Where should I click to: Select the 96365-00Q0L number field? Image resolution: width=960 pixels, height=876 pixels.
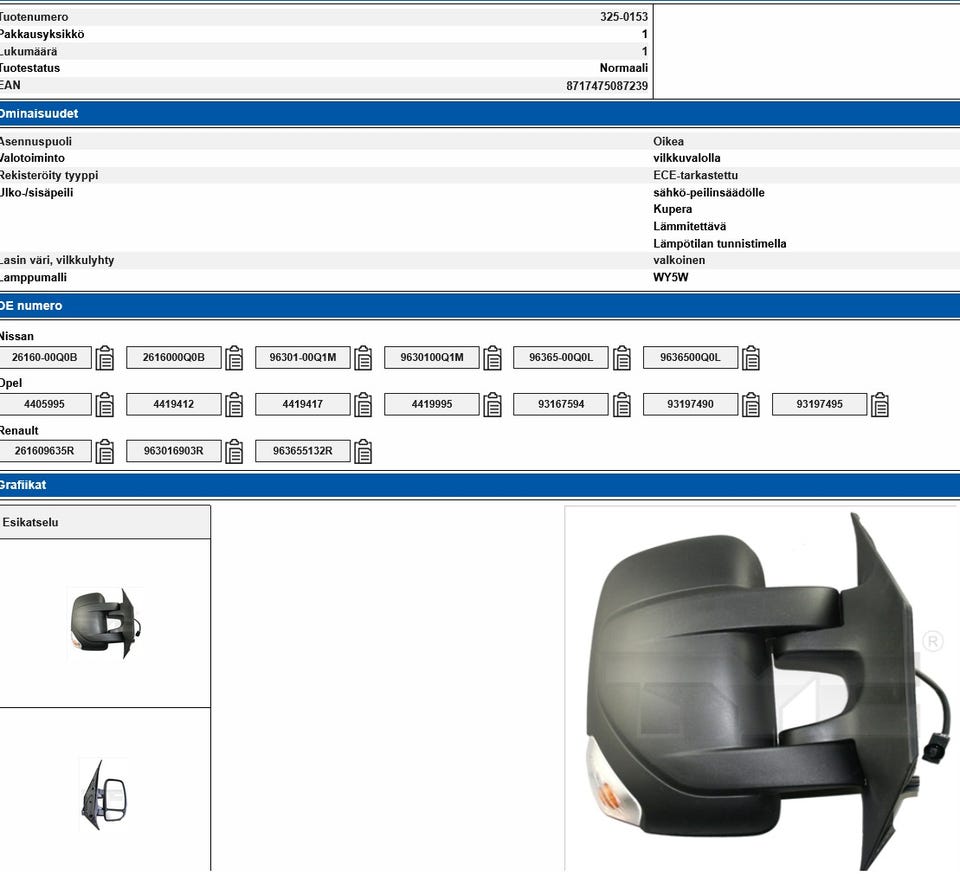pos(561,358)
